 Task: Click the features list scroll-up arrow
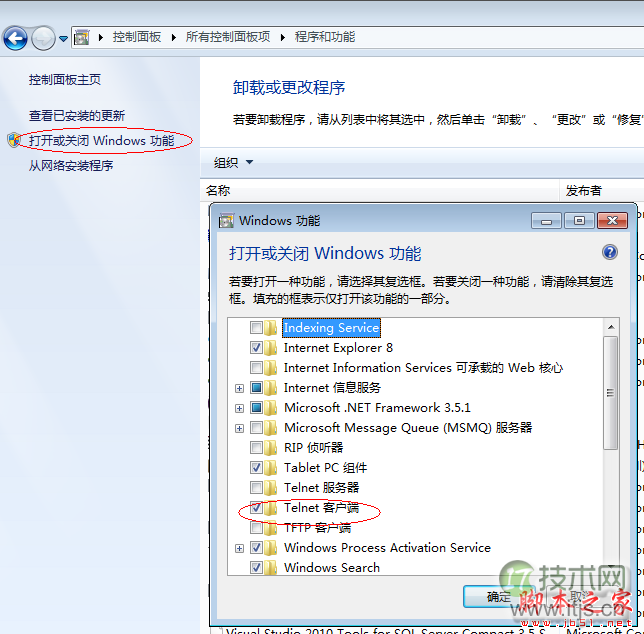pos(611,327)
